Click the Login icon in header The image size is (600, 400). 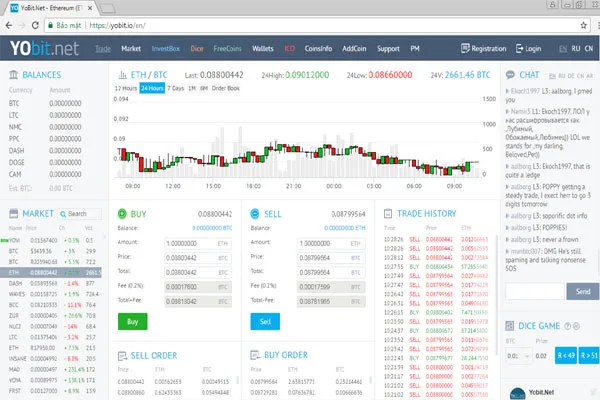pos(519,48)
